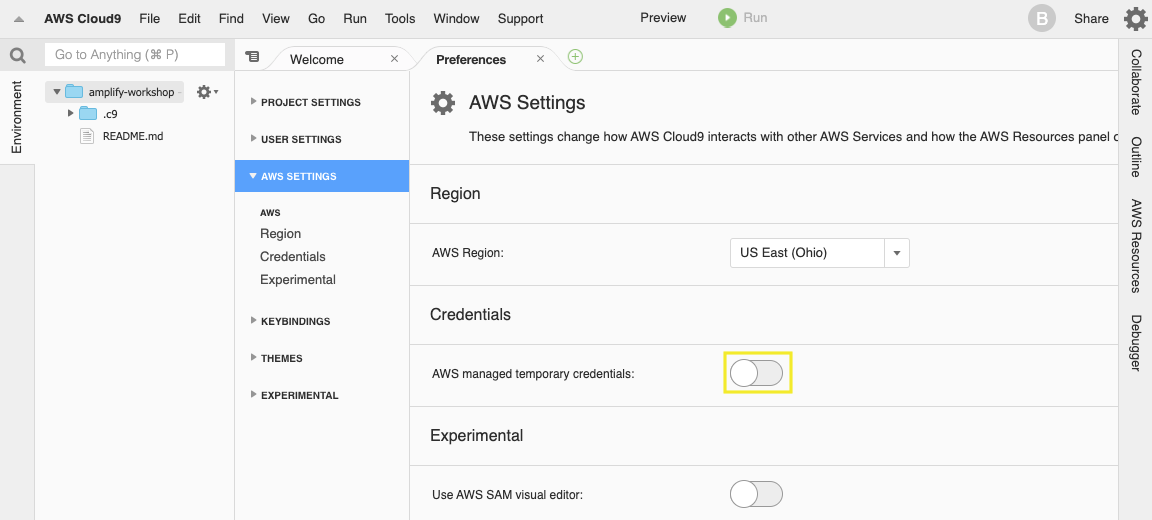
Task: Open the Window menu
Action: (456, 18)
